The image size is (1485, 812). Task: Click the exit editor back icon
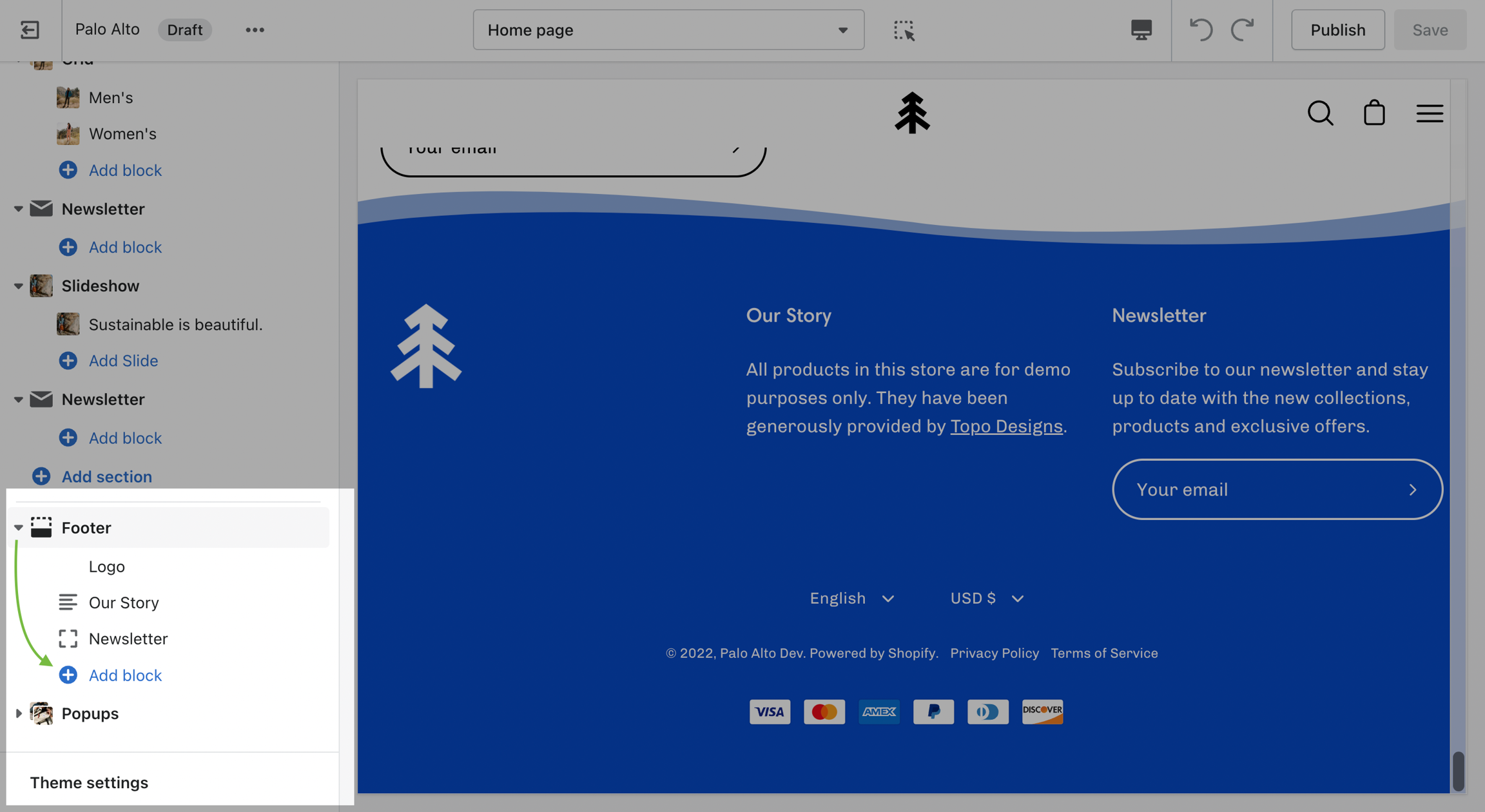30,30
